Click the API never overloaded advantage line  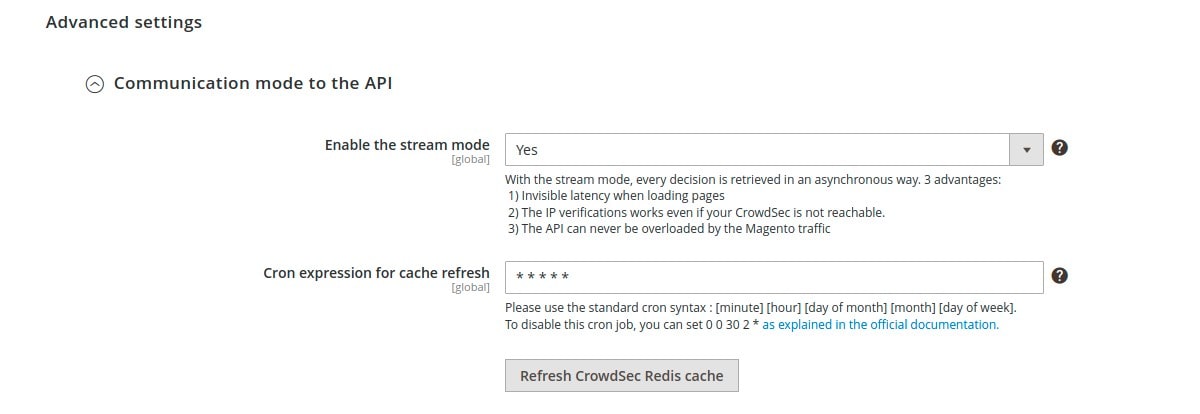click(670, 229)
